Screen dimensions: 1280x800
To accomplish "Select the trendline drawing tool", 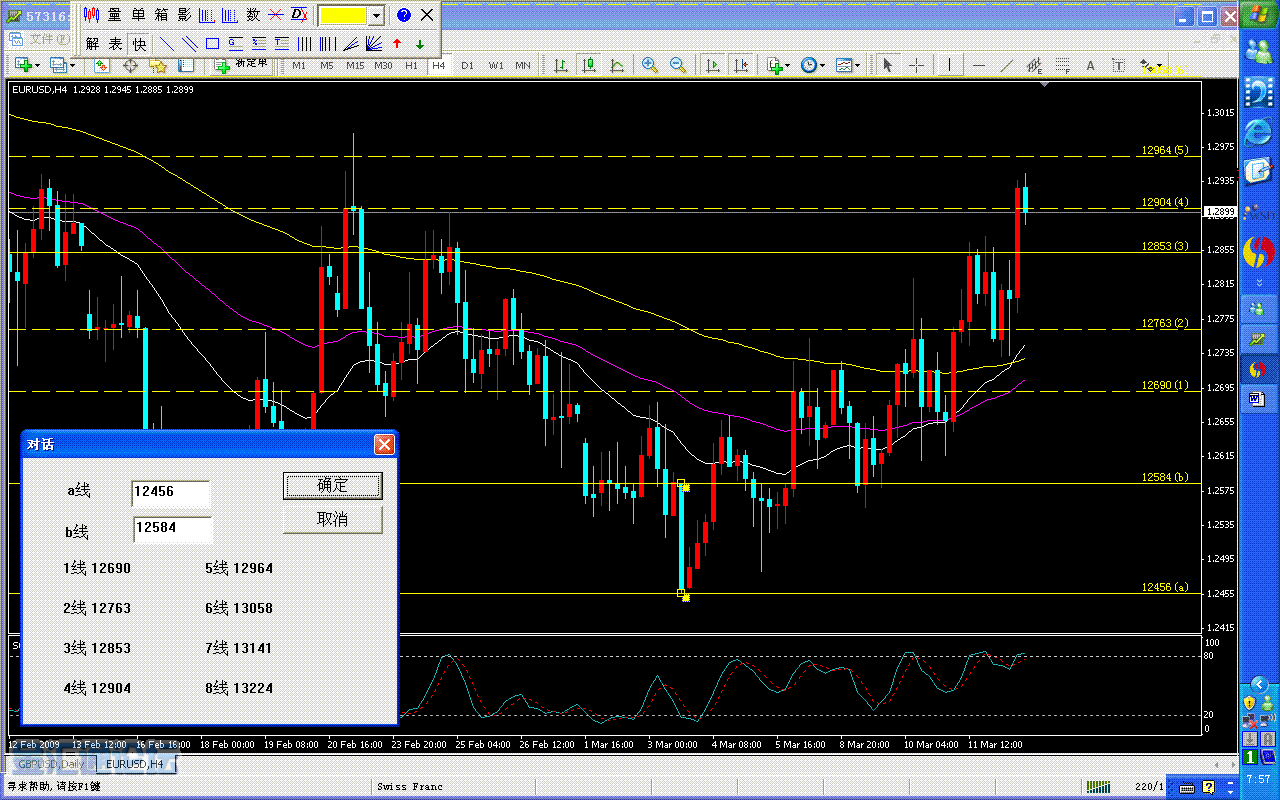I will [x=1007, y=65].
